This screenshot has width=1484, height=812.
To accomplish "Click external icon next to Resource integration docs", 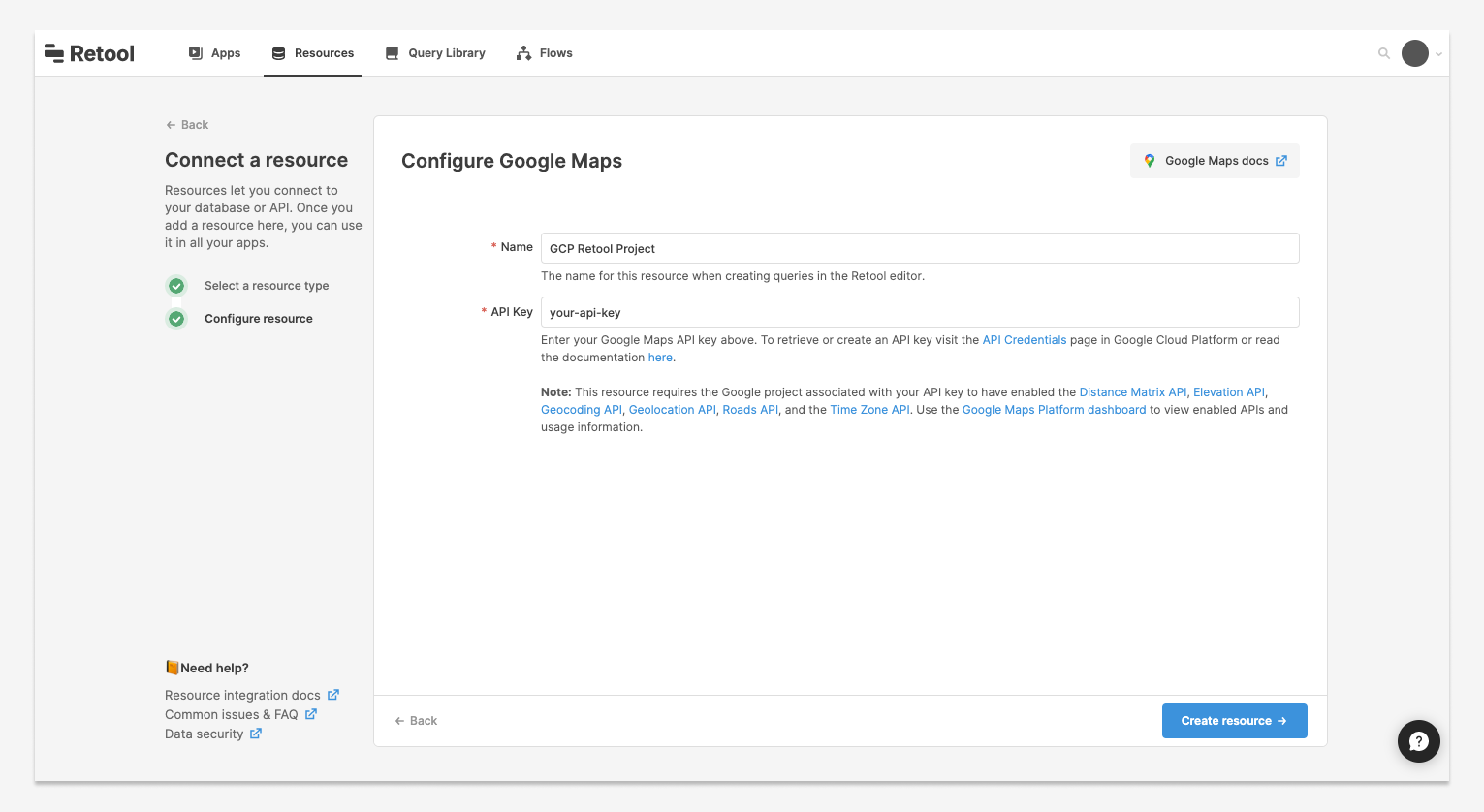I will coord(333,695).
